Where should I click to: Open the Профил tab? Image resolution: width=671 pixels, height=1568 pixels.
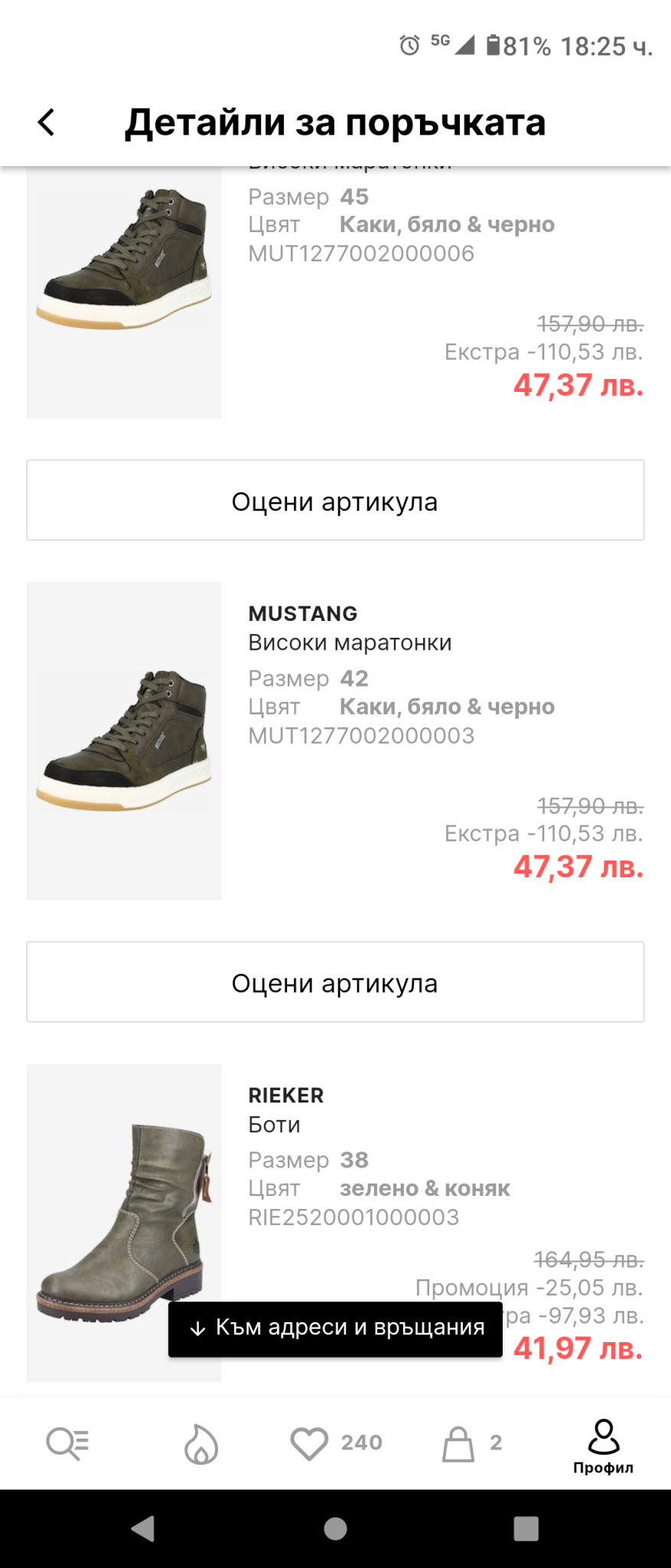point(603,1445)
